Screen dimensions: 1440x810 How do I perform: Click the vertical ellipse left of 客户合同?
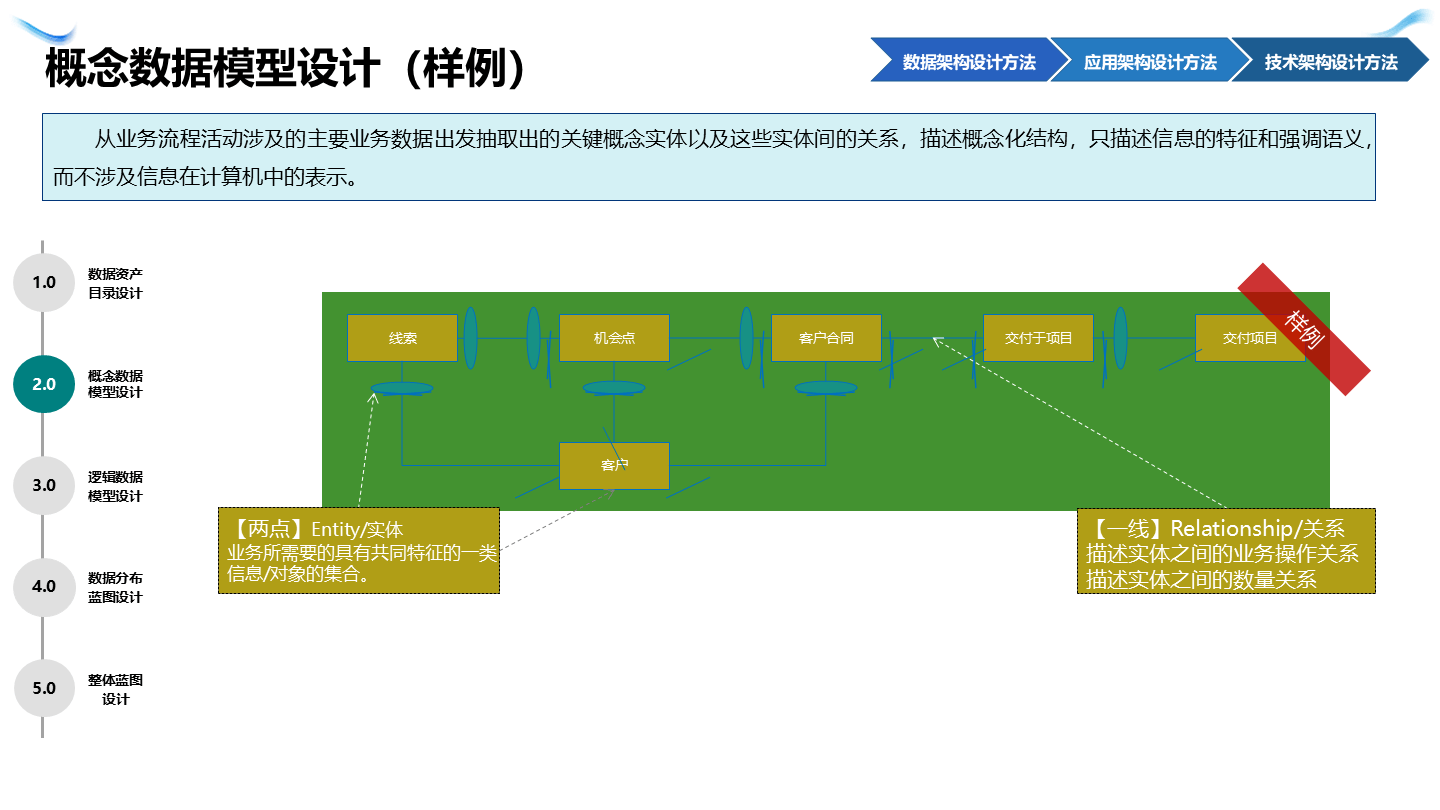746,338
